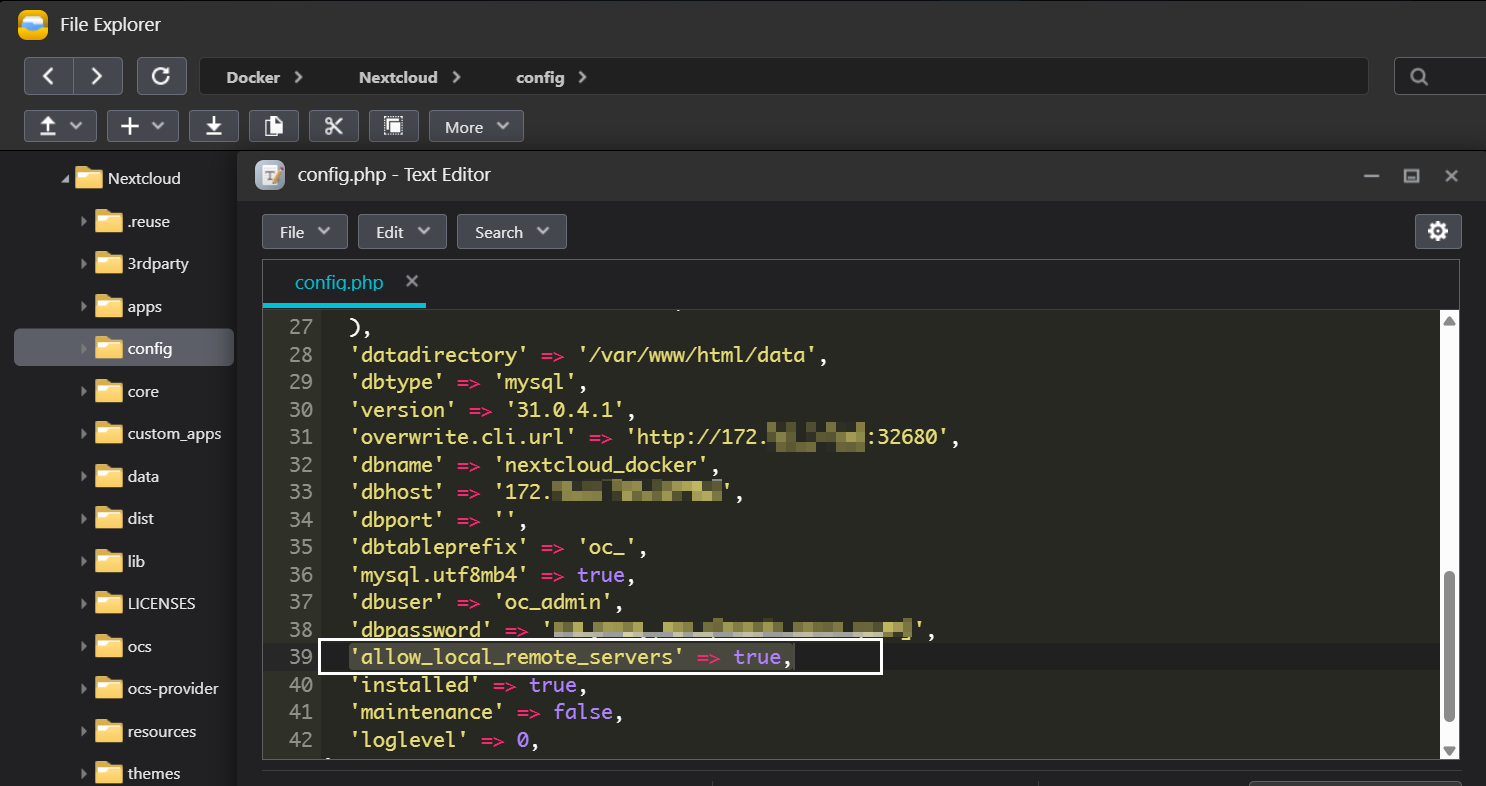Refresh the current folder view

[161, 76]
